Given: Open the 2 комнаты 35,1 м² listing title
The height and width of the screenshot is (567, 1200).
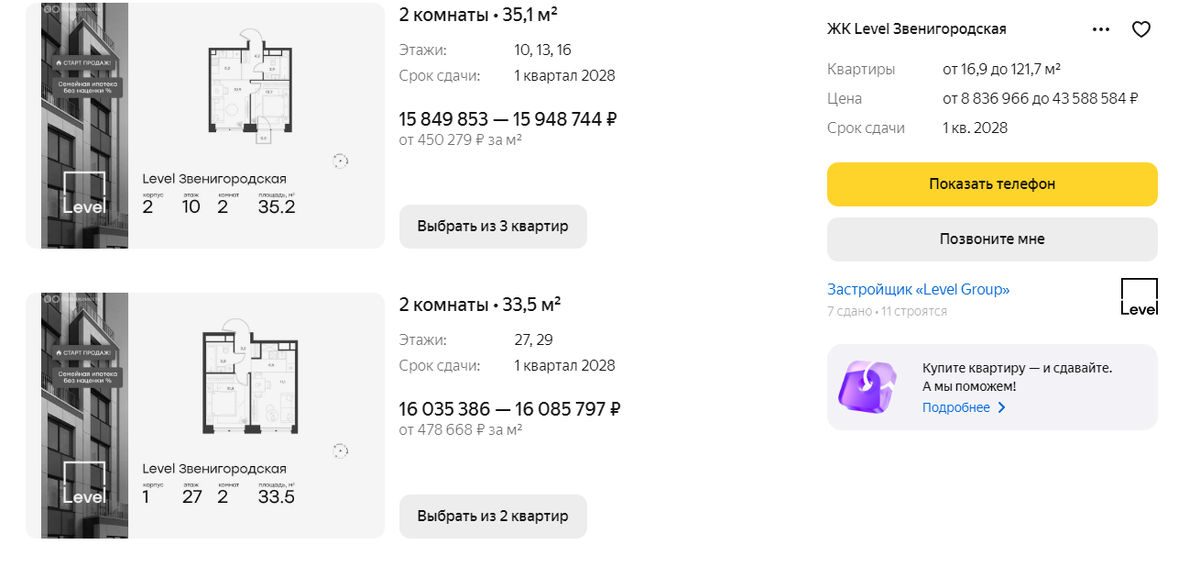Looking at the screenshot, I should 478,14.
